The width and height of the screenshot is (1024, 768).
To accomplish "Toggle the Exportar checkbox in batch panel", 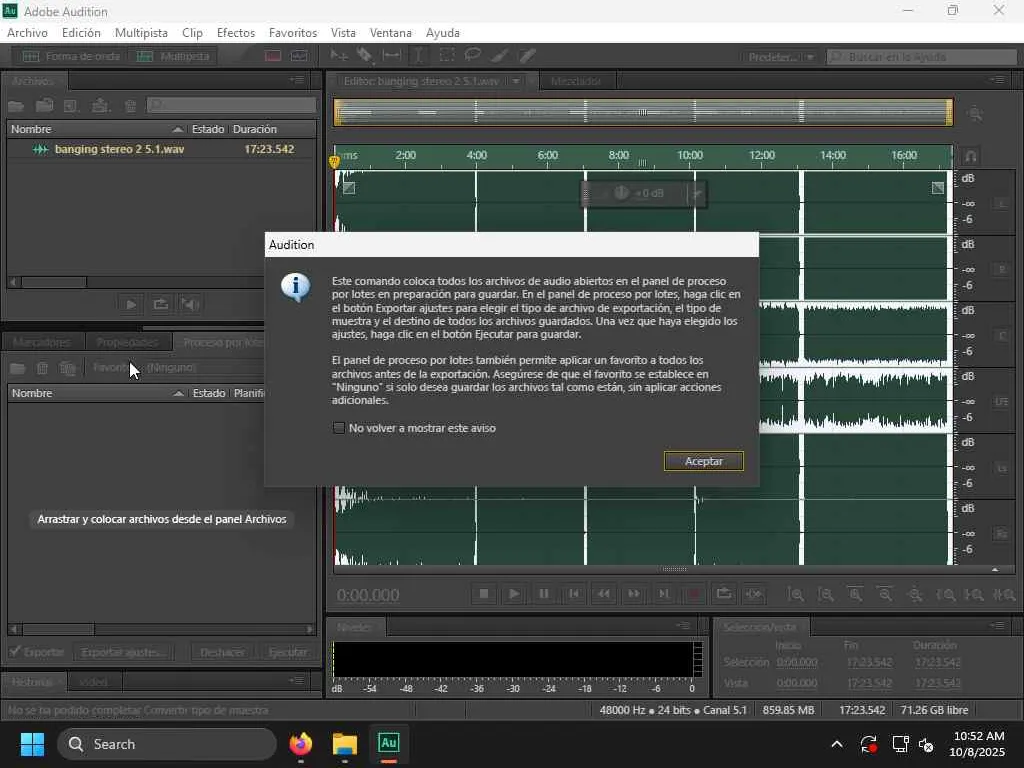I will pyautogui.click(x=15, y=652).
